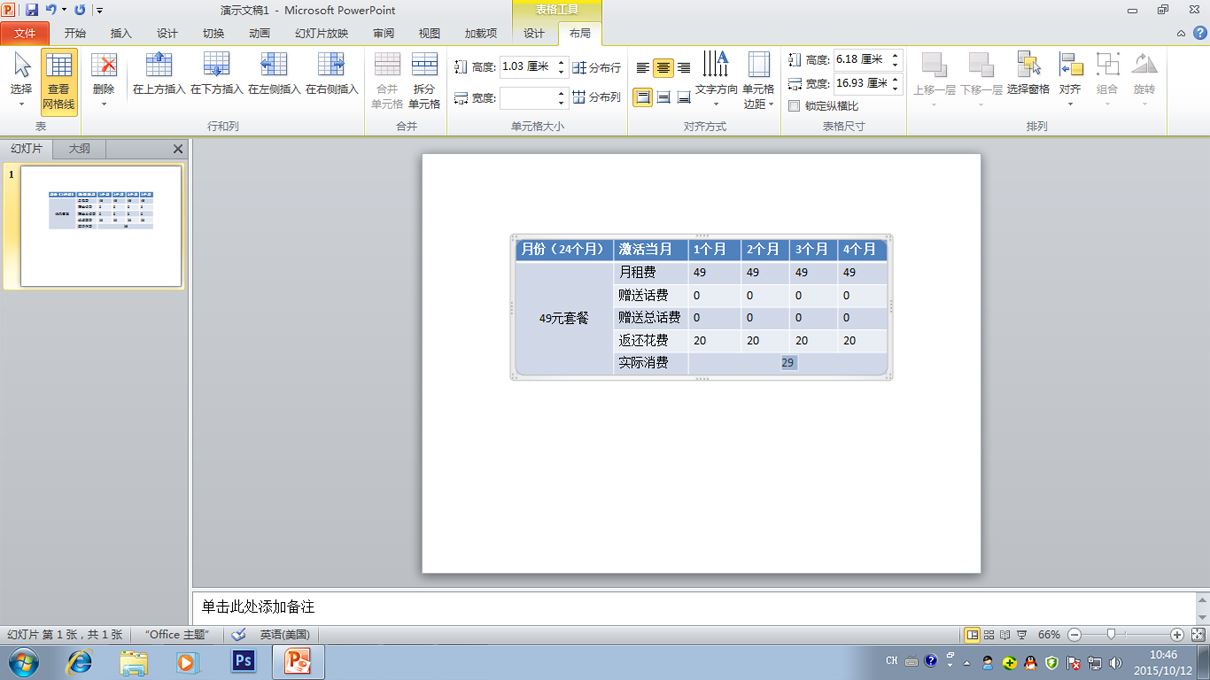Open PowerPoint Help question mark

click(1199, 33)
